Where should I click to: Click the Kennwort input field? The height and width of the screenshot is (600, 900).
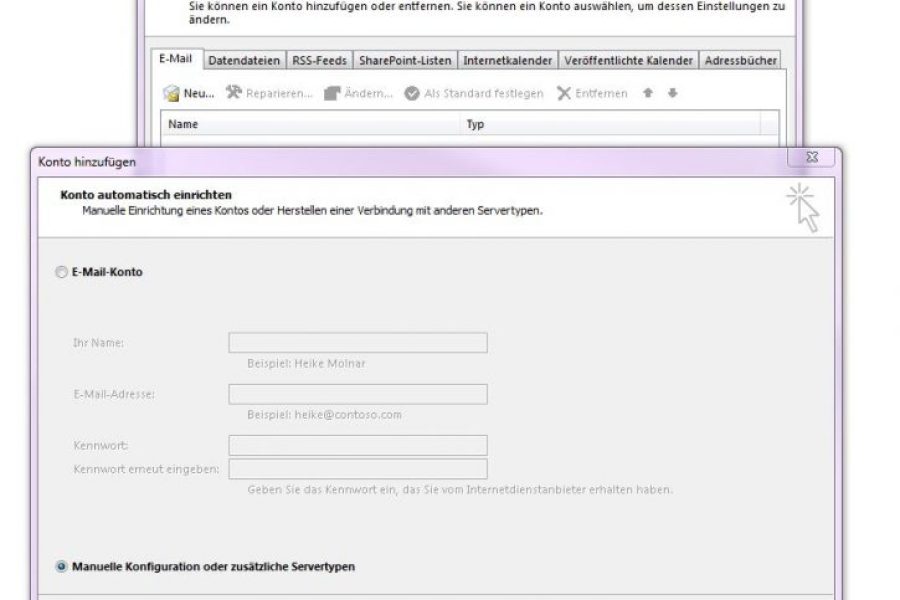click(357, 445)
